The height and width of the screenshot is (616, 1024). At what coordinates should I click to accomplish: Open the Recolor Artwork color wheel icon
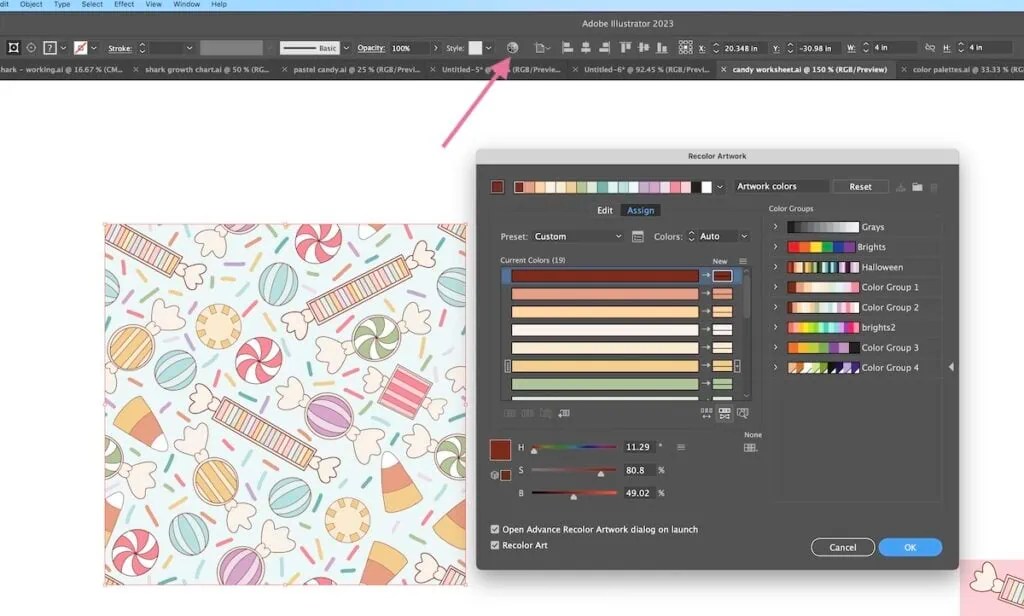(512, 46)
